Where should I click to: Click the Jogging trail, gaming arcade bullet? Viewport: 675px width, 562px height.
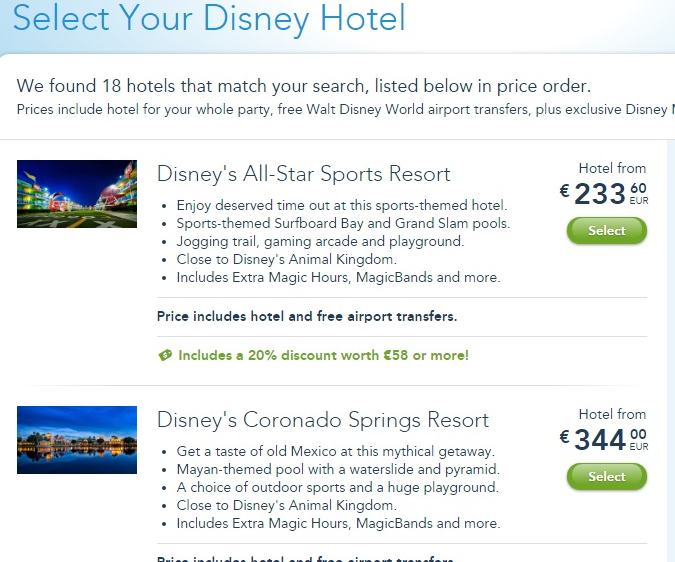(320, 241)
